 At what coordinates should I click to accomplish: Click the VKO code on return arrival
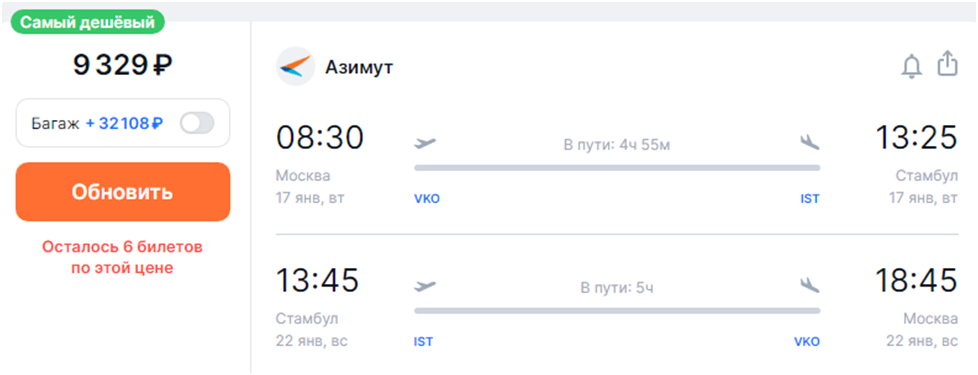point(806,342)
